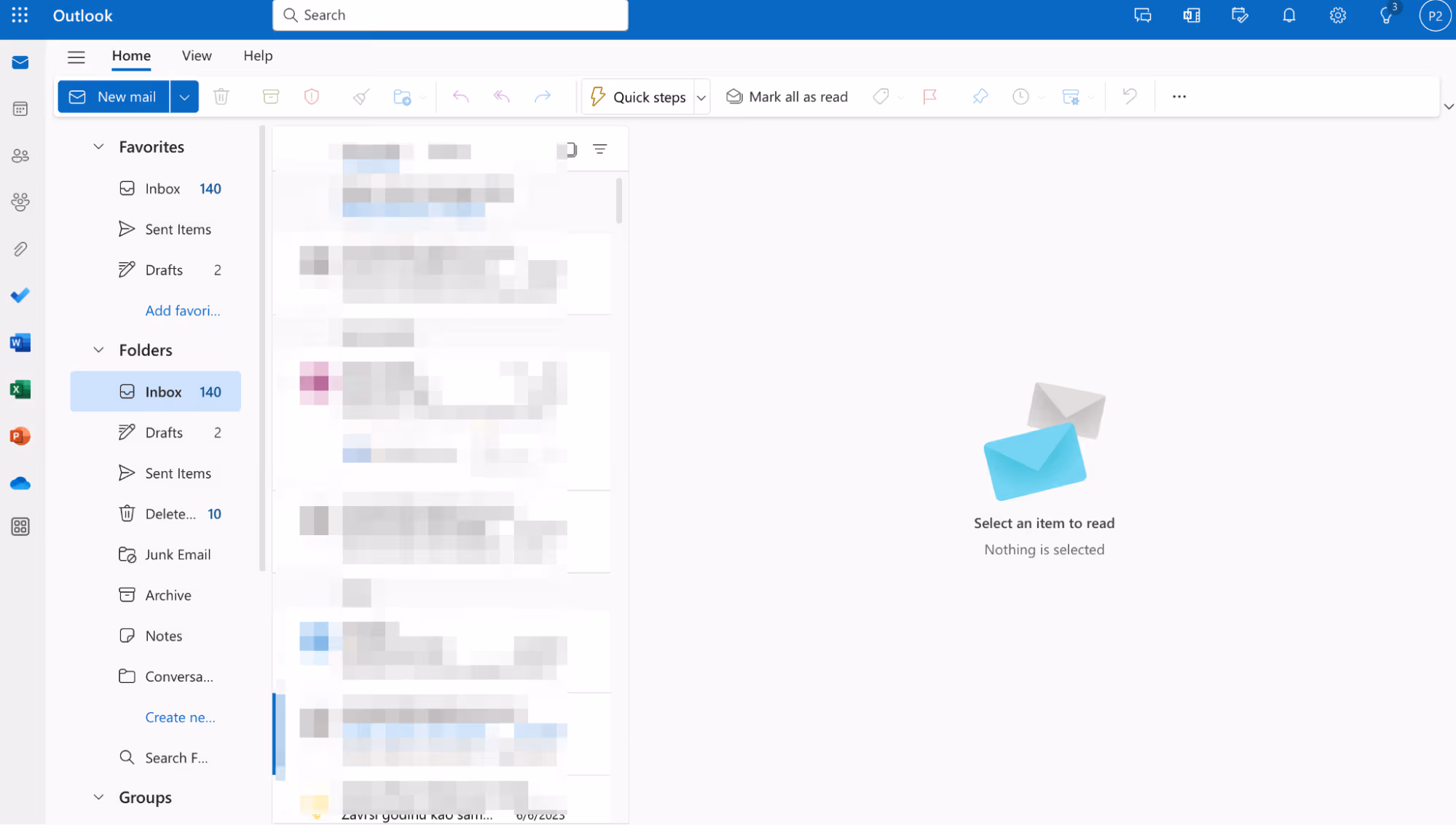Open the OneDrive cloud icon
Viewport: 1456px width, 825px height.
coord(20,483)
